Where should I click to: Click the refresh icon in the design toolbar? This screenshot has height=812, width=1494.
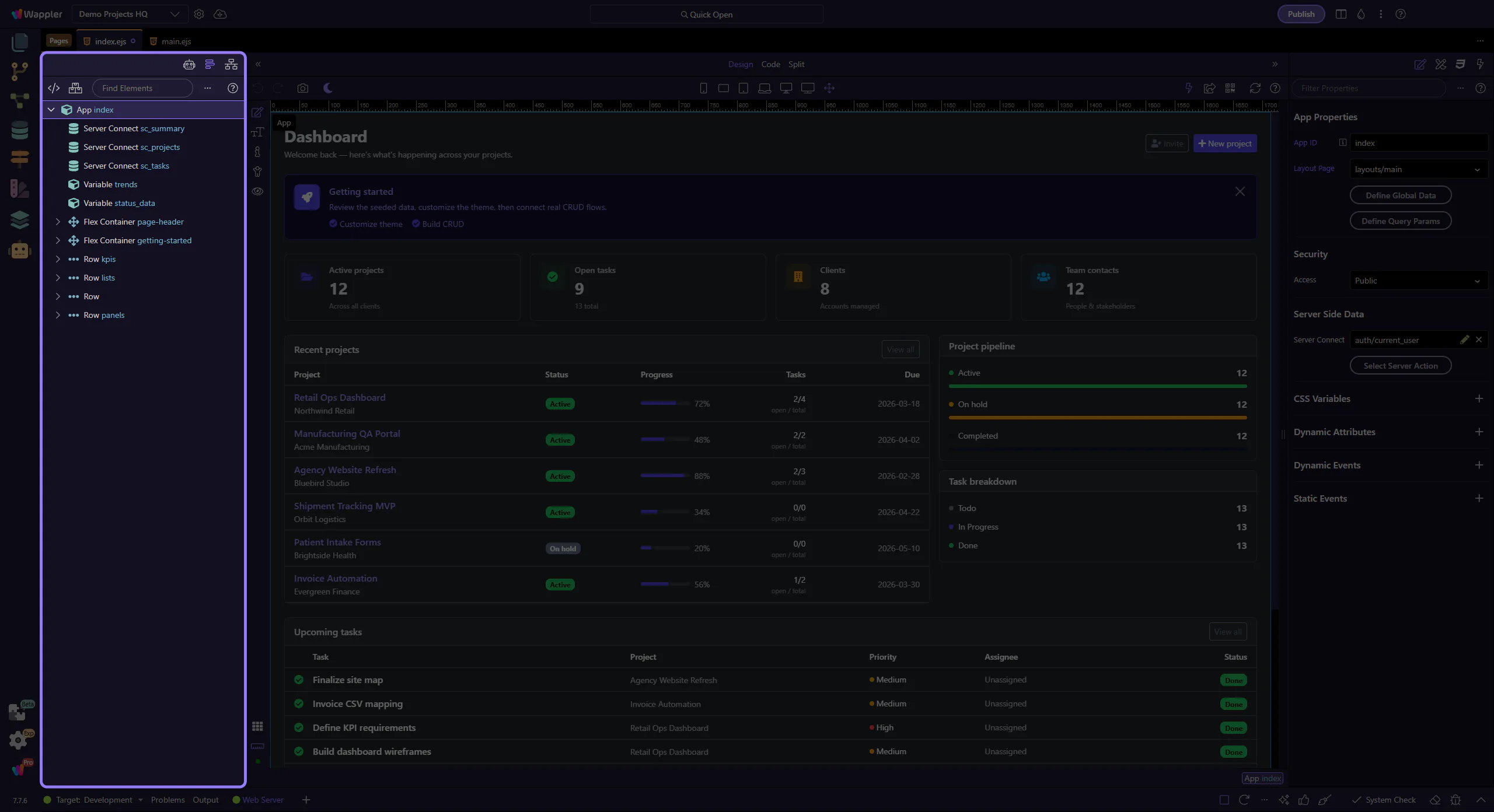[1255, 88]
